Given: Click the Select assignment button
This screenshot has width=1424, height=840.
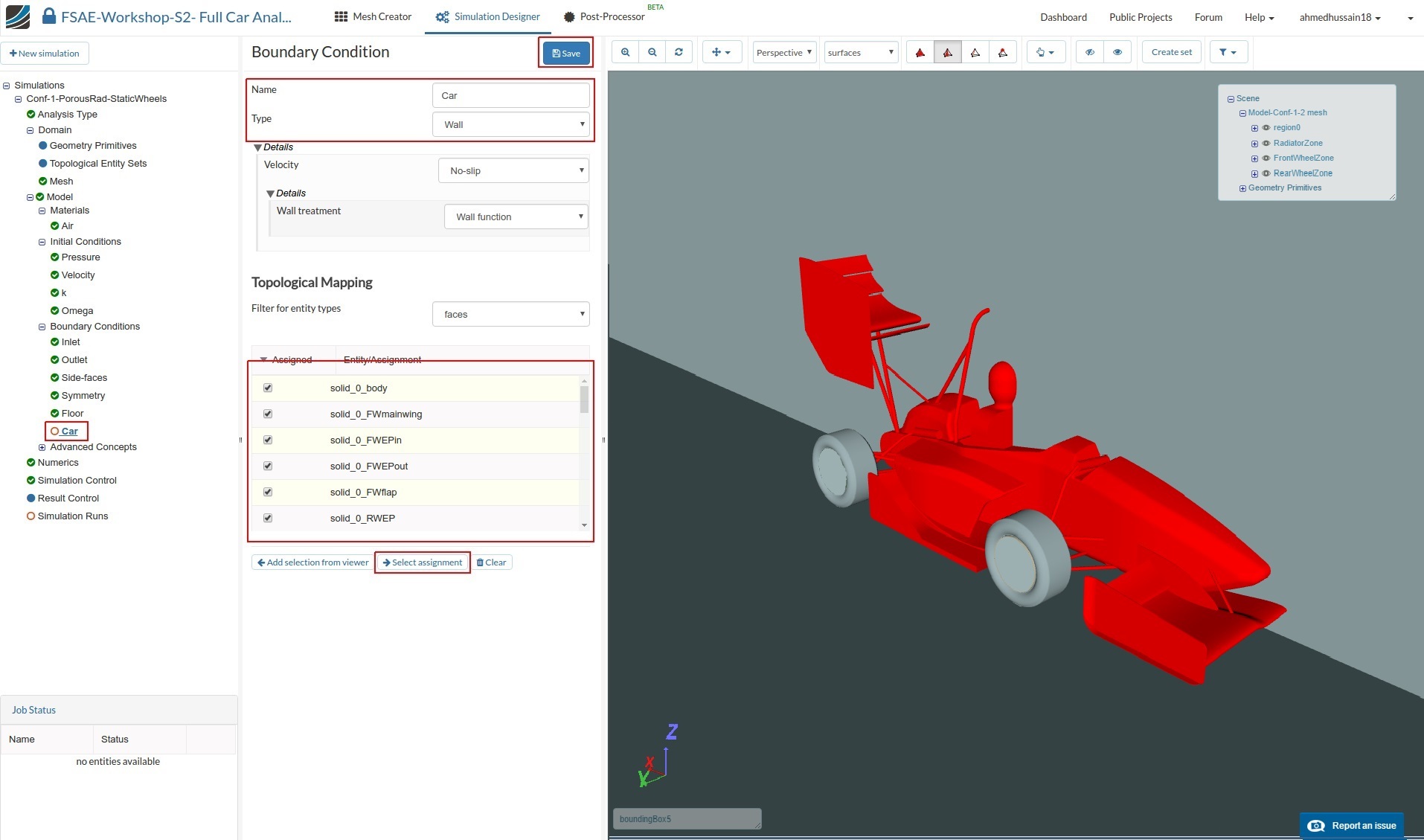Looking at the screenshot, I should coord(423,562).
